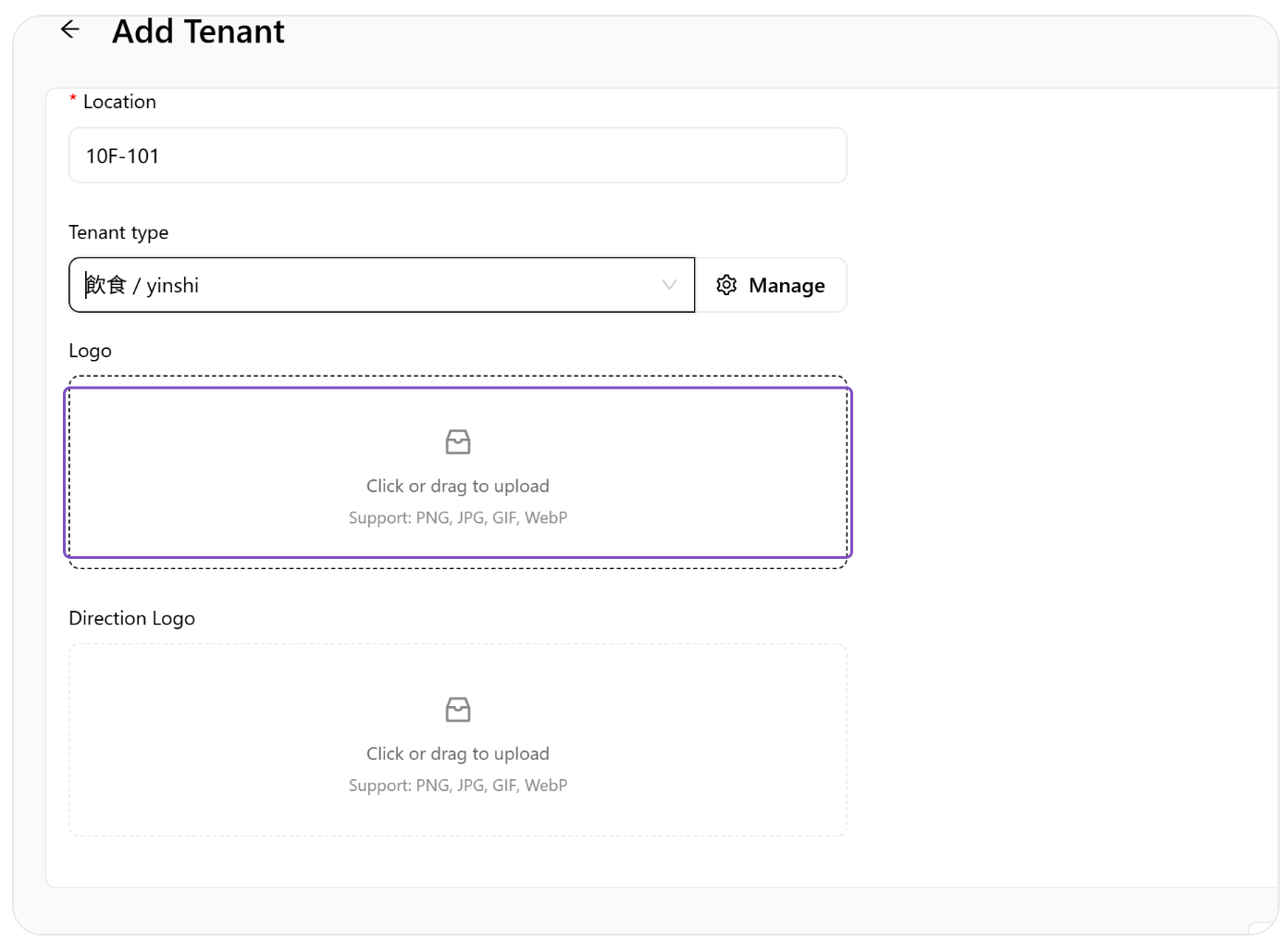Click the Direction Logo upload drop area
Screen dimensions: 1288x942
(458, 740)
